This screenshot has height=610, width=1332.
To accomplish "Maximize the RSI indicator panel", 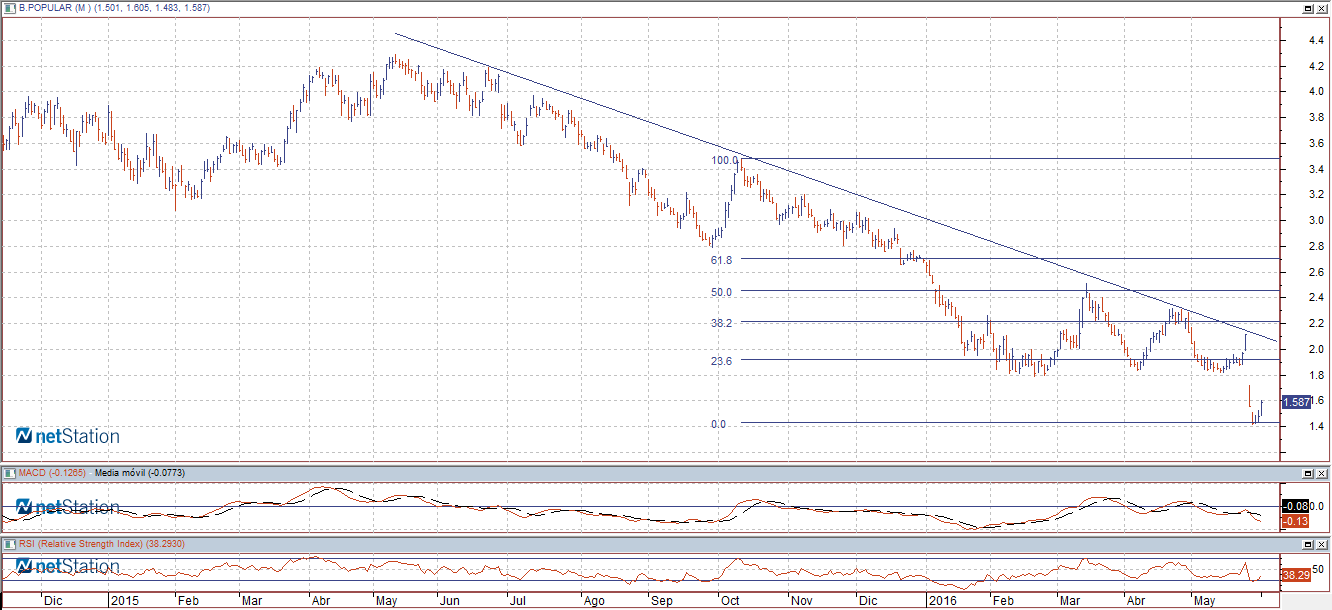I will tap(1307, 543).
